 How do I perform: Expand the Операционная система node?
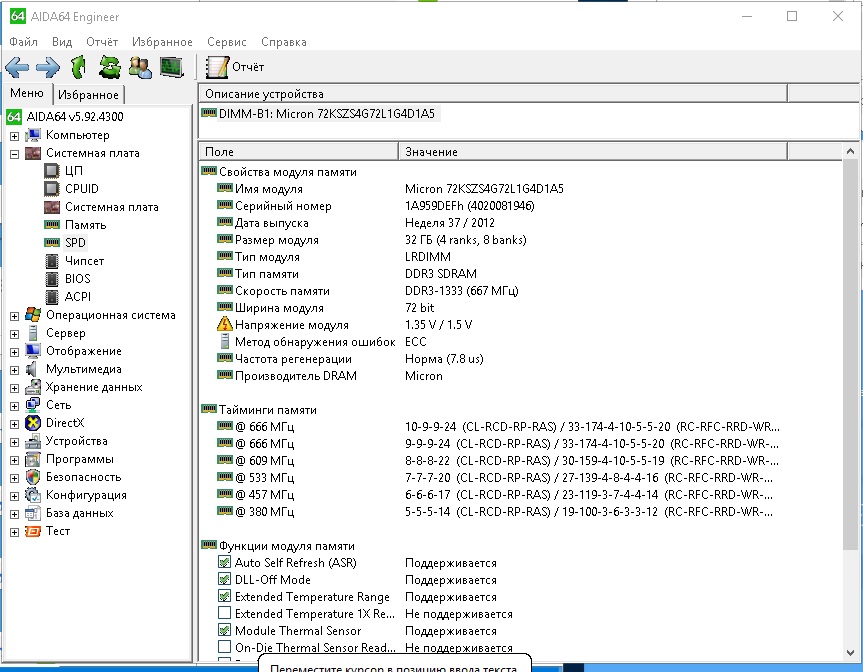14,316
